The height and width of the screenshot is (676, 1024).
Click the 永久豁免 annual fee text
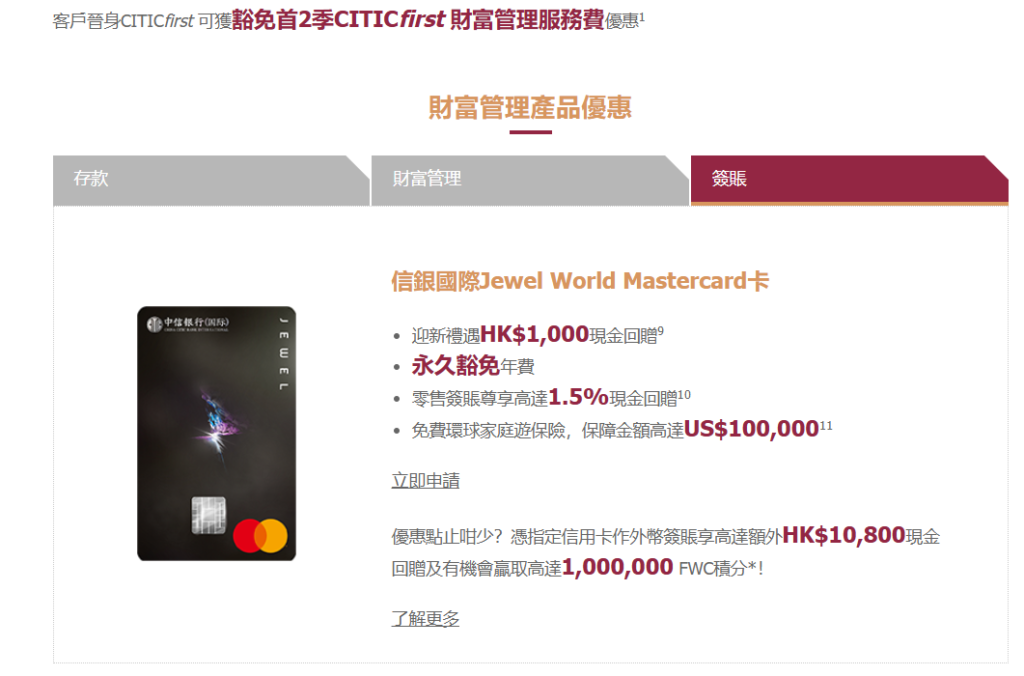coord(456,366)
